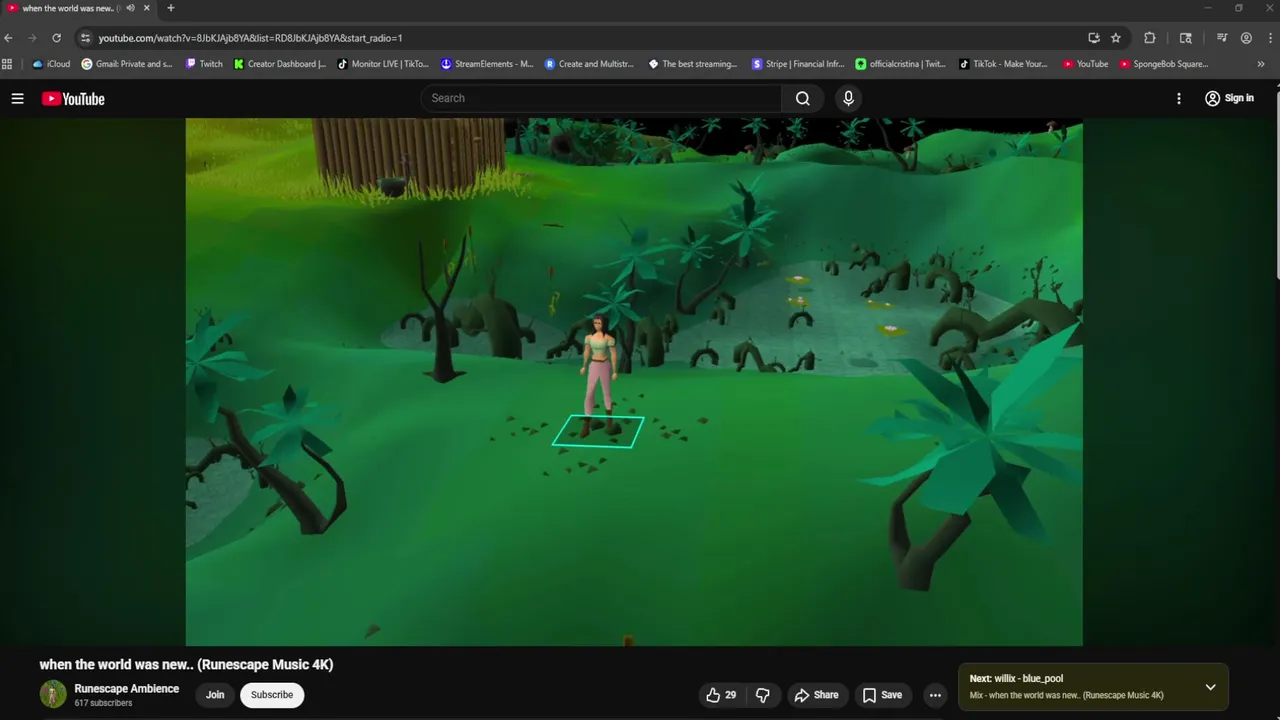The height and width of the screenshot is (720, 1280).
Task: Open the YouTube bookmark
Action: click(x=1085, y=64)
